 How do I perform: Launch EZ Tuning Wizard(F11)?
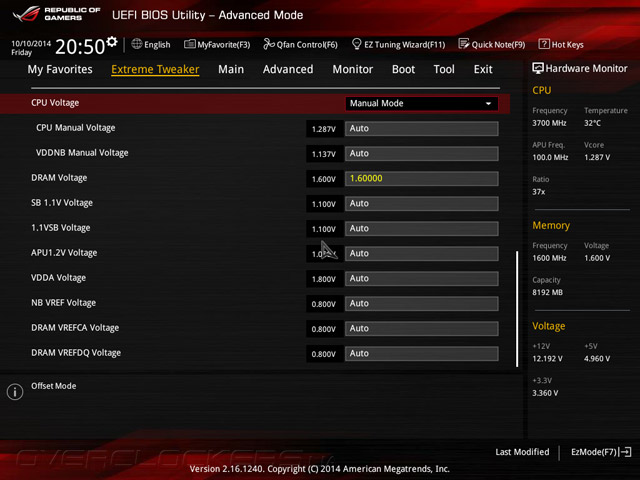398,44
